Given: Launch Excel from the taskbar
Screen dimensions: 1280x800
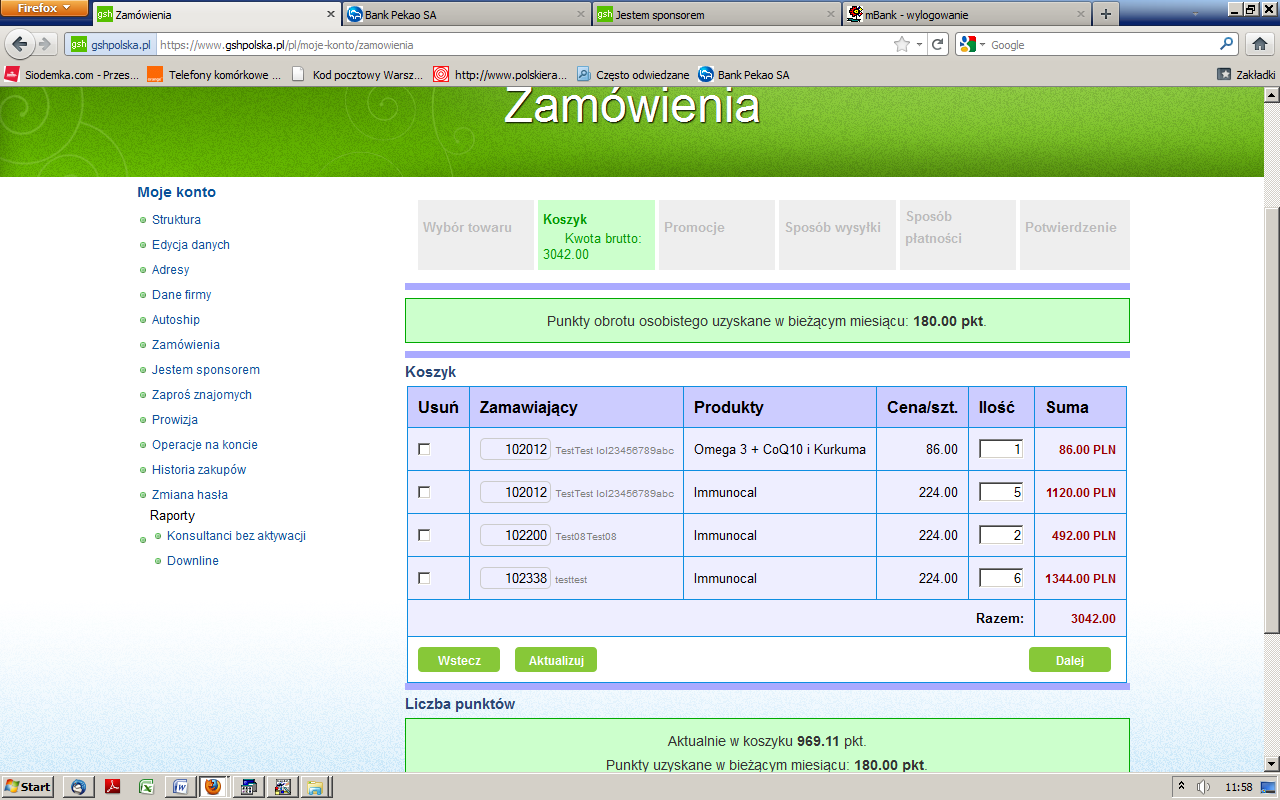Looking at the screenshot, I should pos(145,787).
